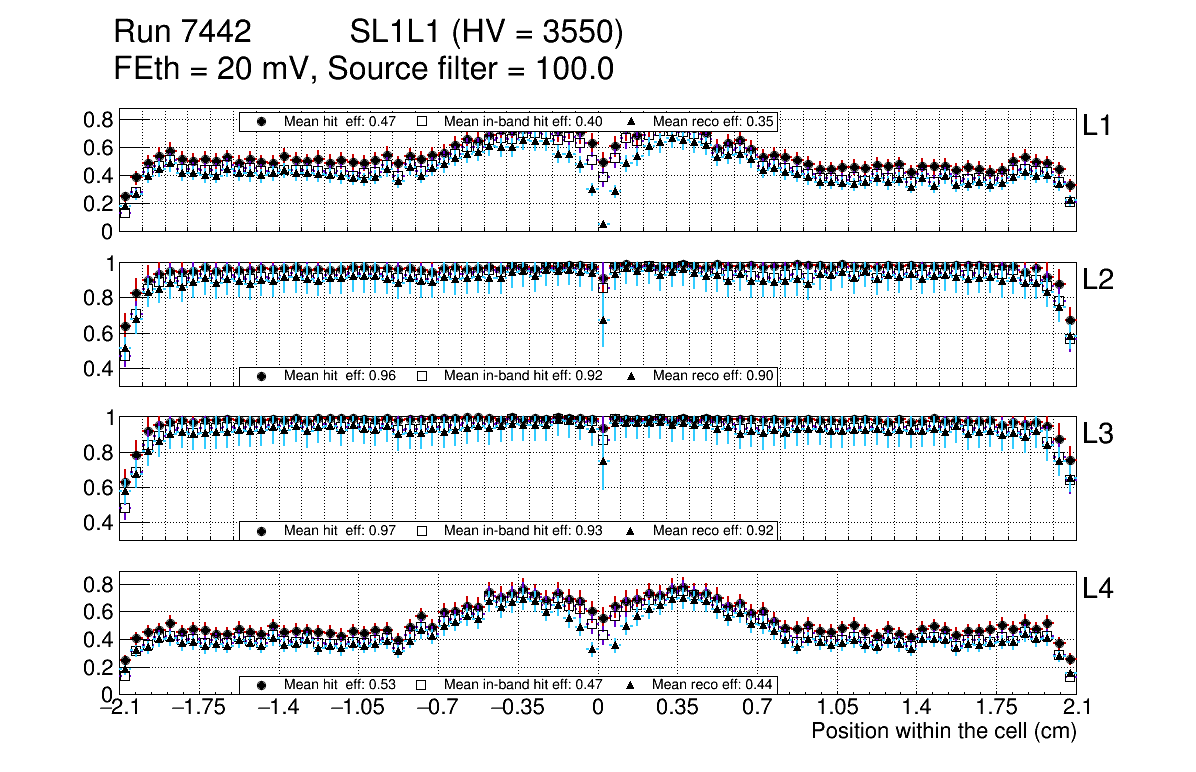Click the triangle marker in L3 legend

[632, 530]
